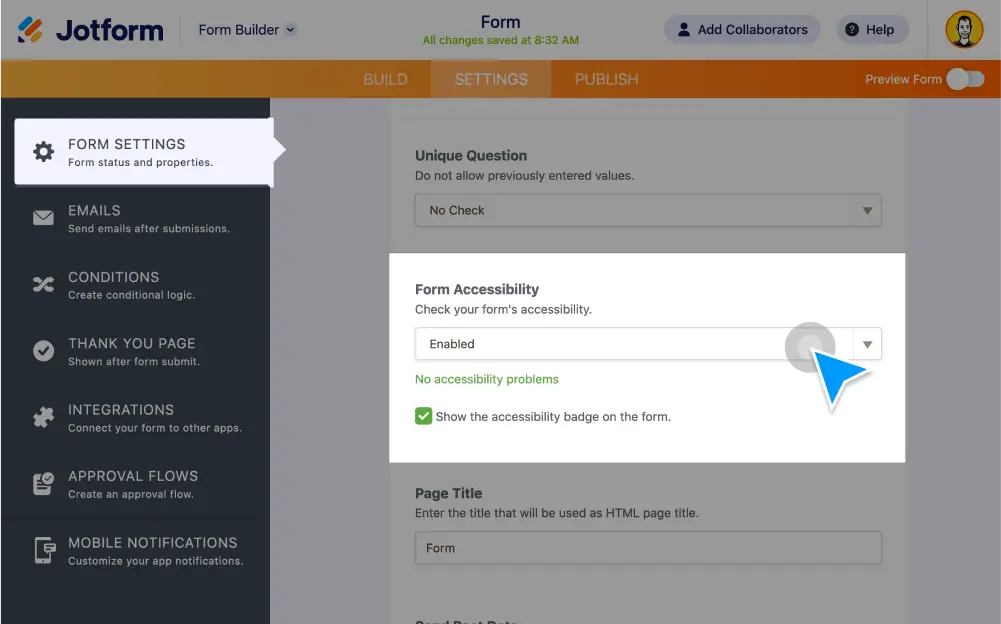The height and width of the screenshot is (624, 1001).
Task: Click the question mark Help icon
Action: pyautogui.click(x=852, y=29)
